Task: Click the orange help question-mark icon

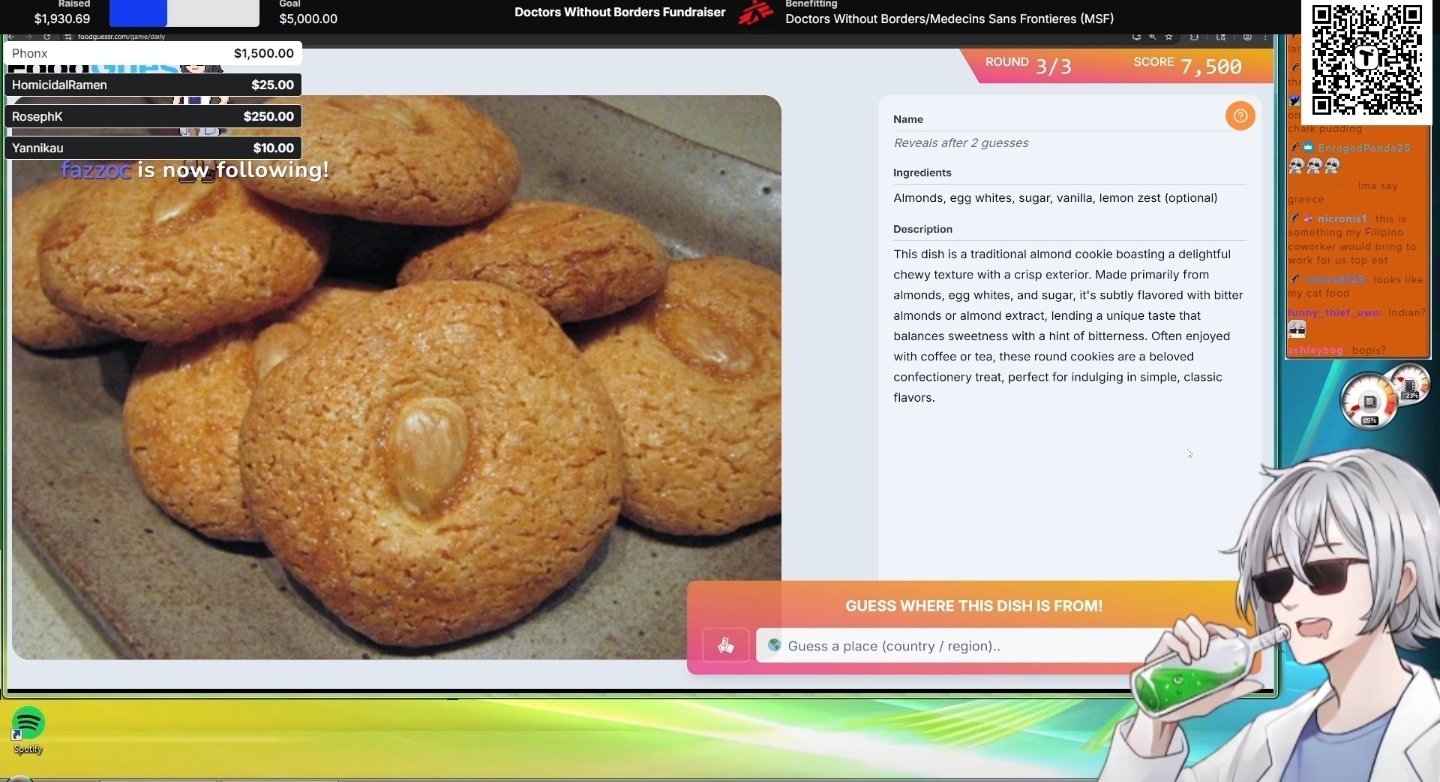Action: point(1240,116)
